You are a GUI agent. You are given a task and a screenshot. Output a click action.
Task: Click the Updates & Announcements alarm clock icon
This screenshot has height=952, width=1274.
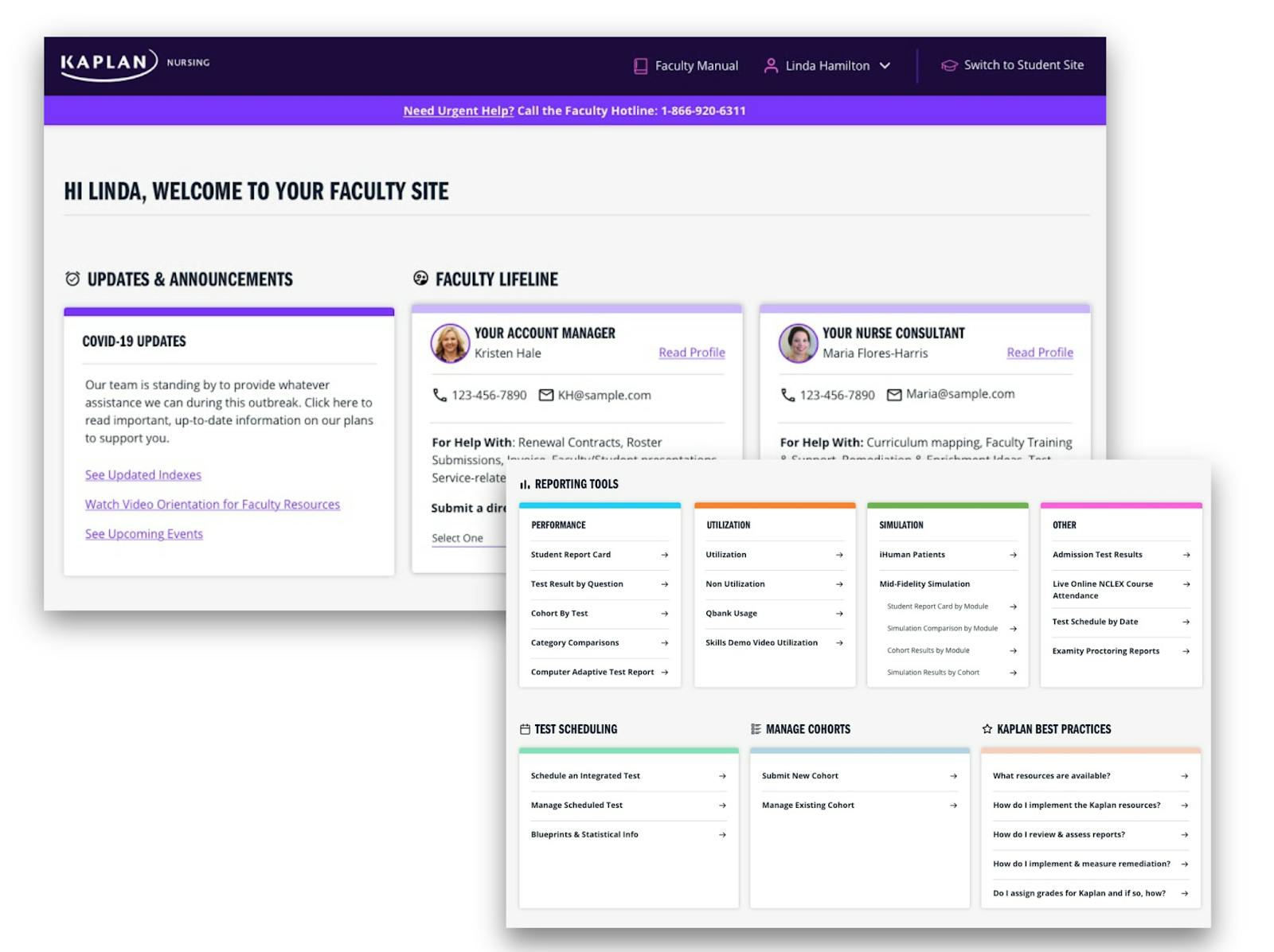click(x=72, y=279)
